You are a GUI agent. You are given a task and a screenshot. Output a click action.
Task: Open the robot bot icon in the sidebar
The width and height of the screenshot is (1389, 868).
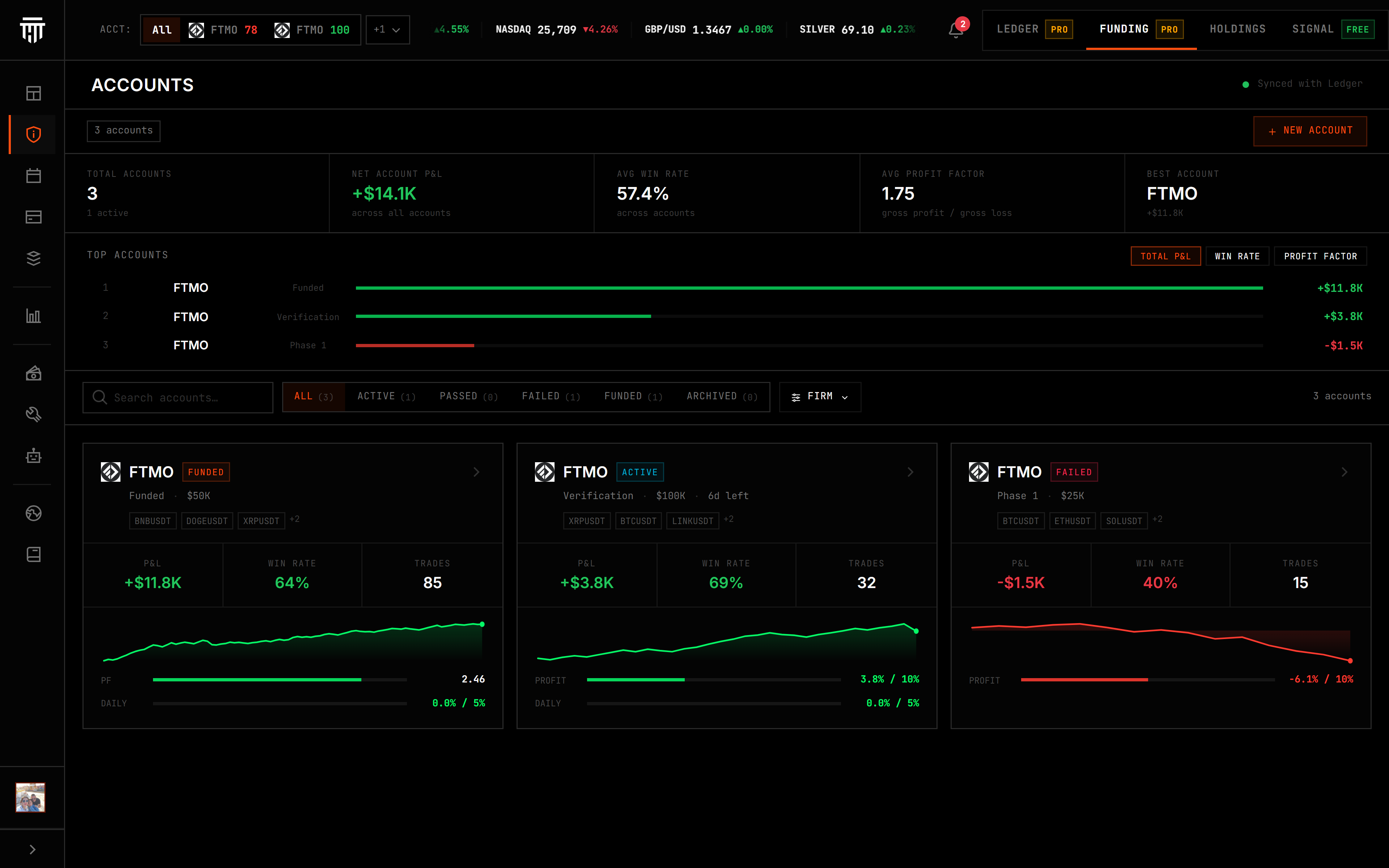pyautogui.click(x=34, y=456)
